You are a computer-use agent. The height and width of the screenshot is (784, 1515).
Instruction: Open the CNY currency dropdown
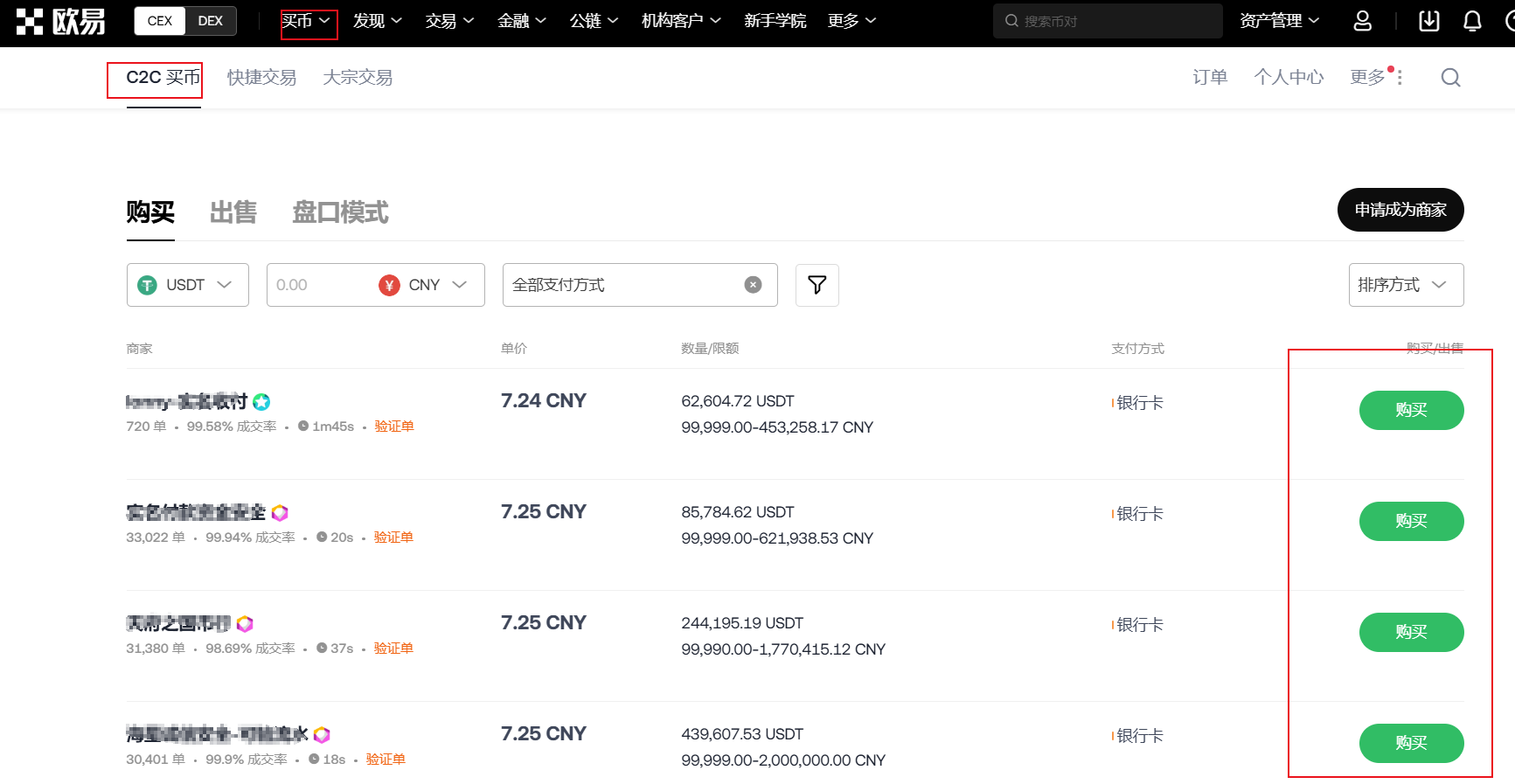click(424, 285)
